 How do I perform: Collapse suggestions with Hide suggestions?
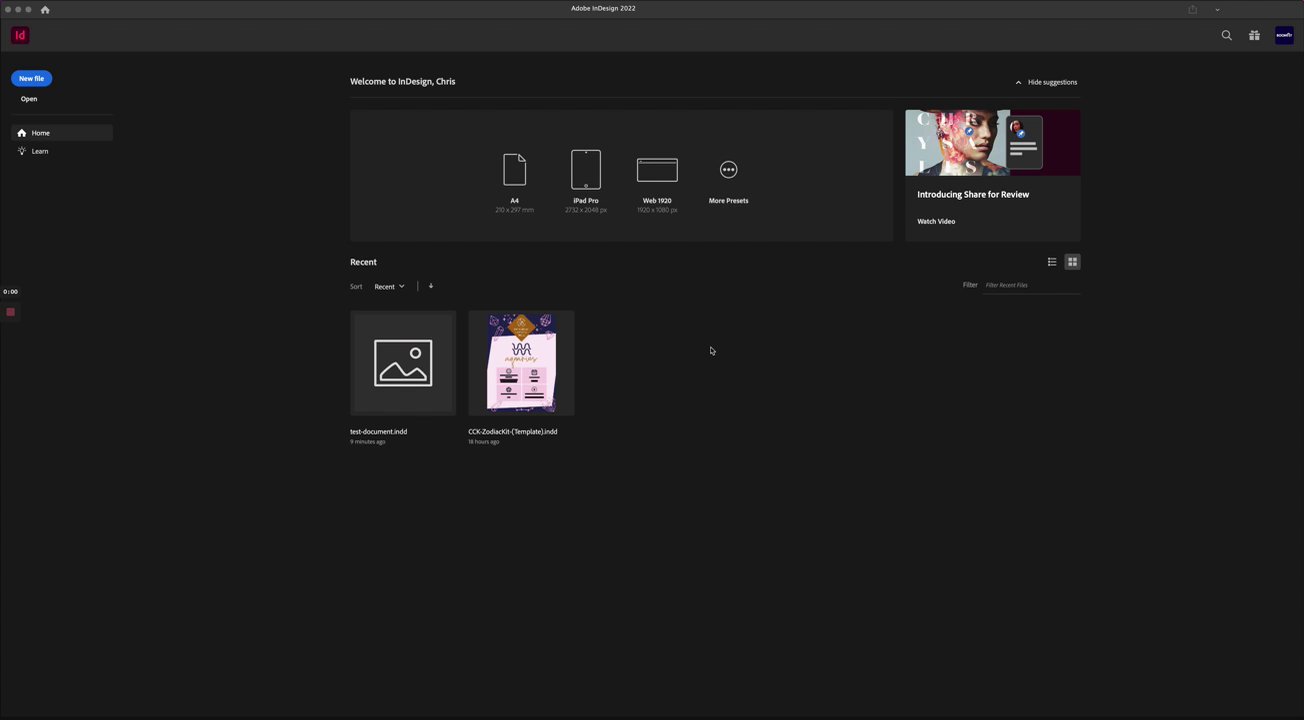(1046, 82)
